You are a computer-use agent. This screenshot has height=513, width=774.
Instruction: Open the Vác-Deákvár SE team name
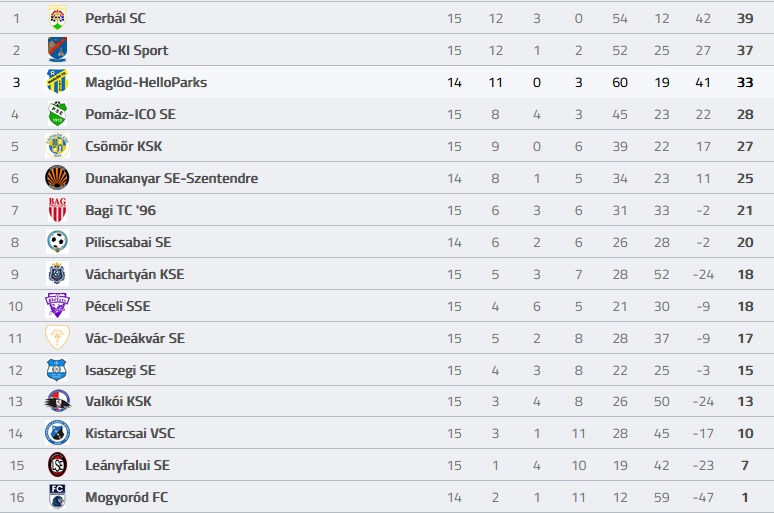135,338
